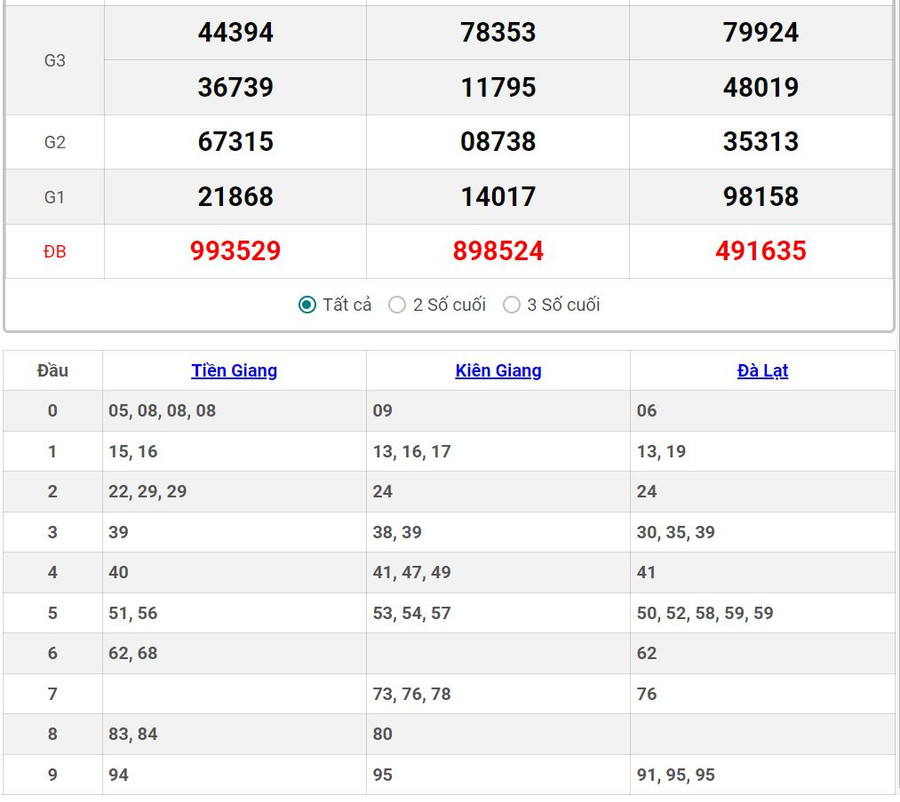The image size is (900, 802).
Task: Click the red "ĐB" row label
Action: [55, 252]
